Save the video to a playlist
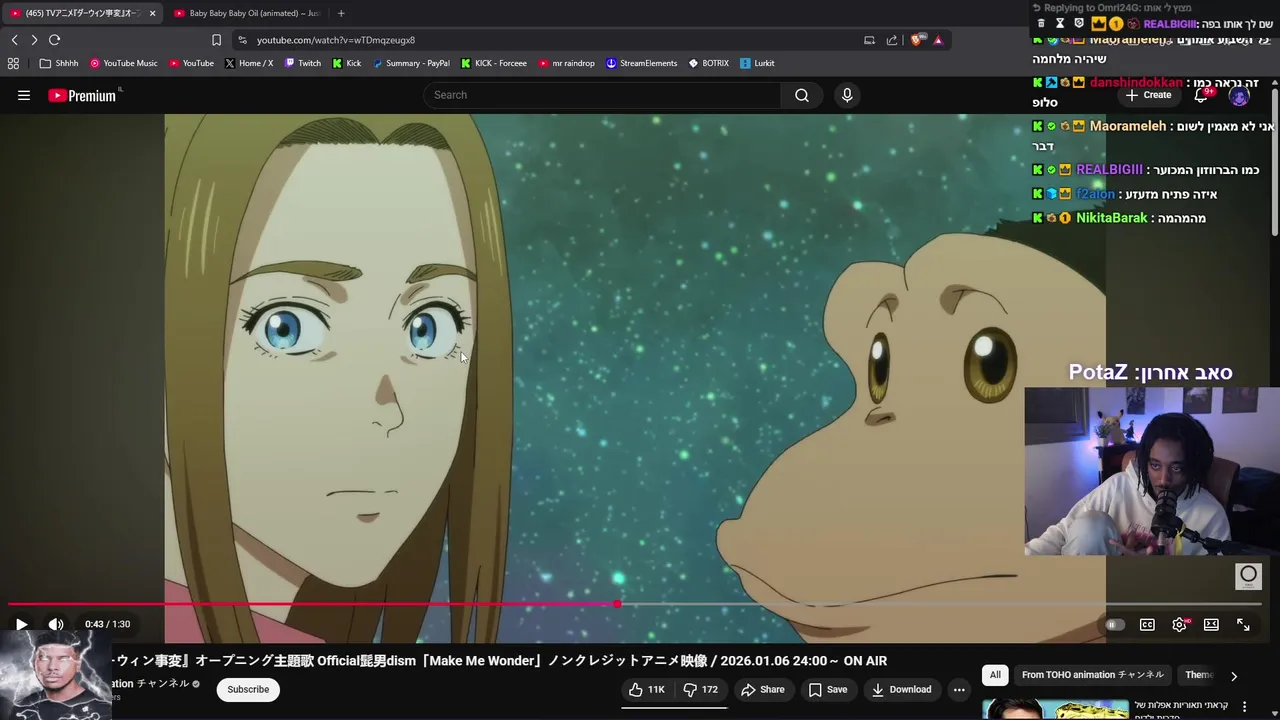The width and height of the screenshot is (1280, 720). pyautogui.click(x=828, y=689)
